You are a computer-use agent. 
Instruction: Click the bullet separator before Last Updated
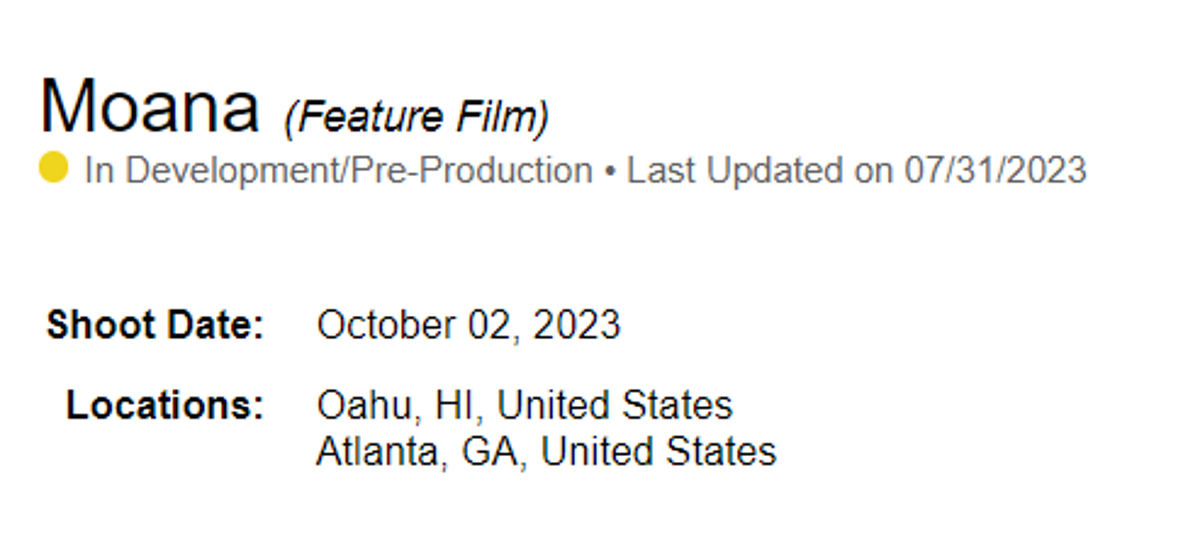click(x=609, y=171)
